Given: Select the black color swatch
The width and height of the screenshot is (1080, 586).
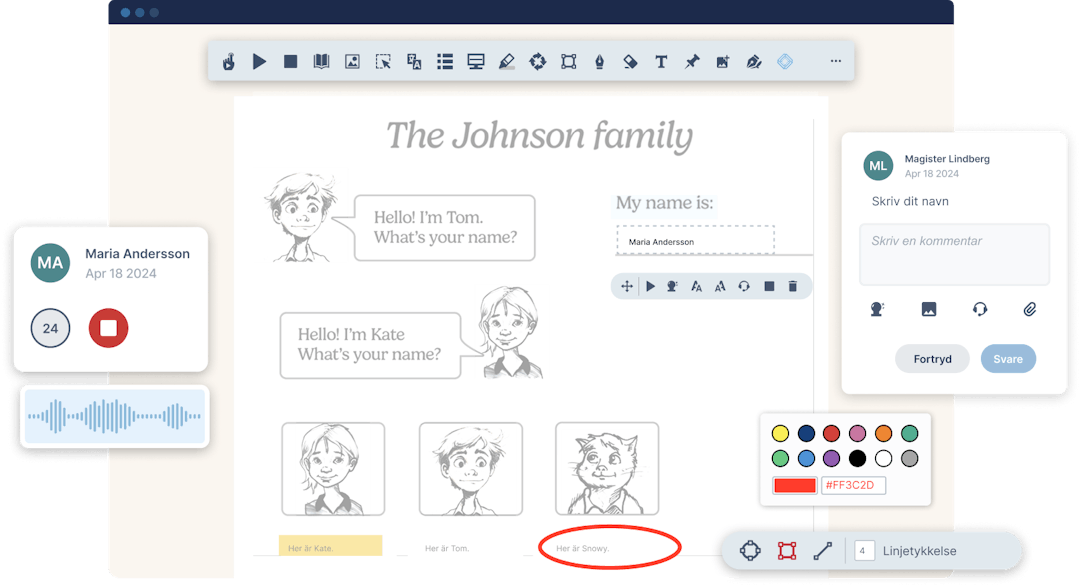Looking at the screenshot, I should click(x=856, y=458).
